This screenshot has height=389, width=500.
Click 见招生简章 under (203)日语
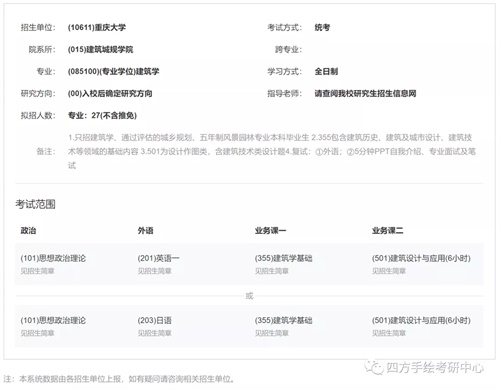(x=155, y=333)
